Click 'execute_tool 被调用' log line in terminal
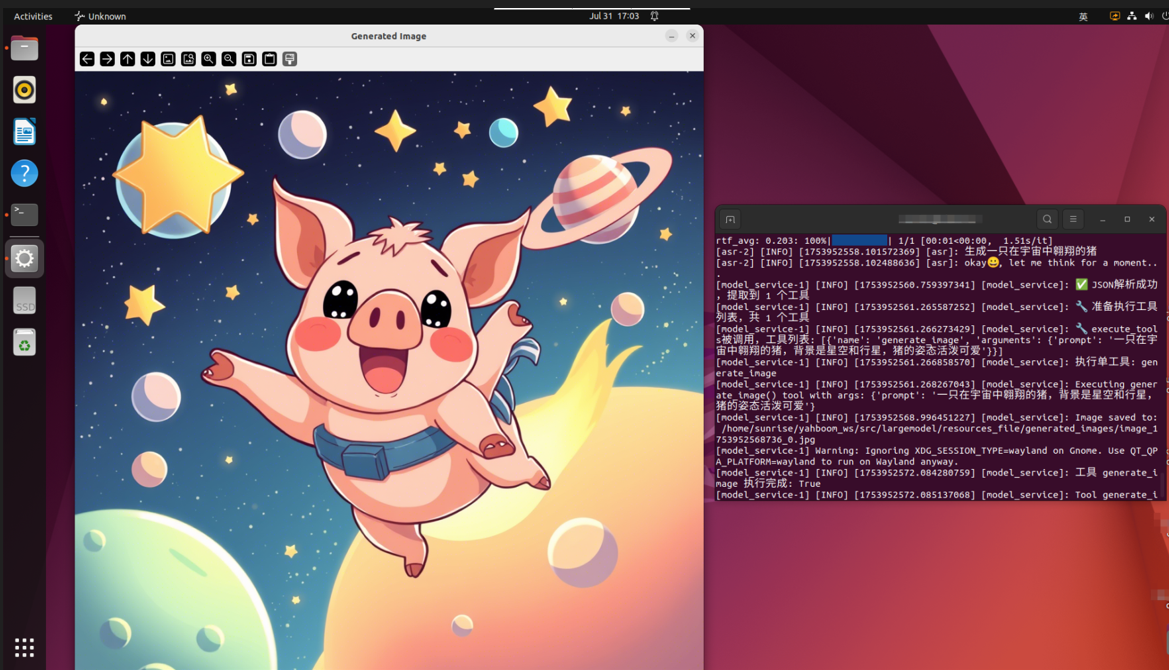Image resolution: width=1169 pixels, height=670 pixels. (x=936, y=340)
